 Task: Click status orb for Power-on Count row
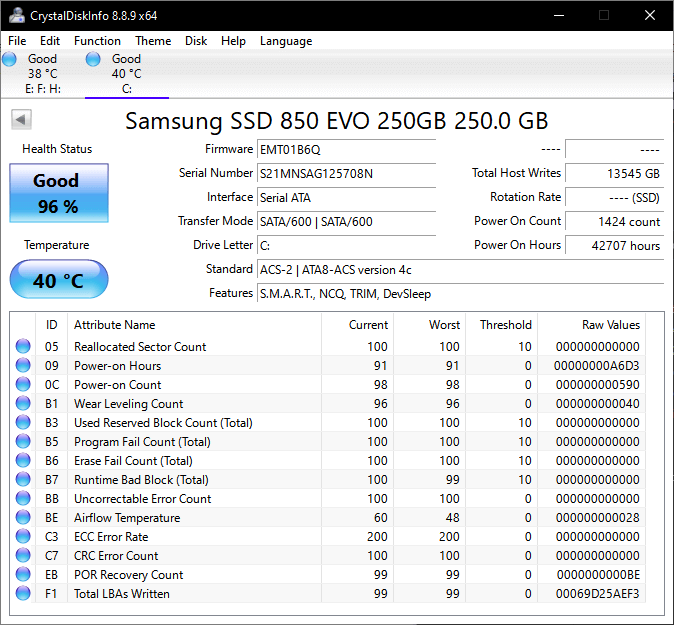click(23, 384)
